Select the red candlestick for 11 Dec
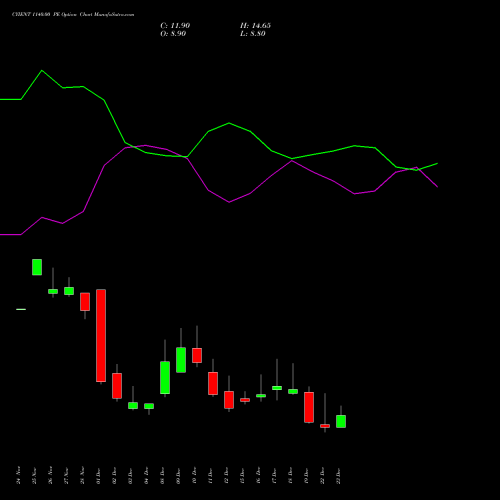The width and height of the screenshot is (500, 500). pos(213,383)
